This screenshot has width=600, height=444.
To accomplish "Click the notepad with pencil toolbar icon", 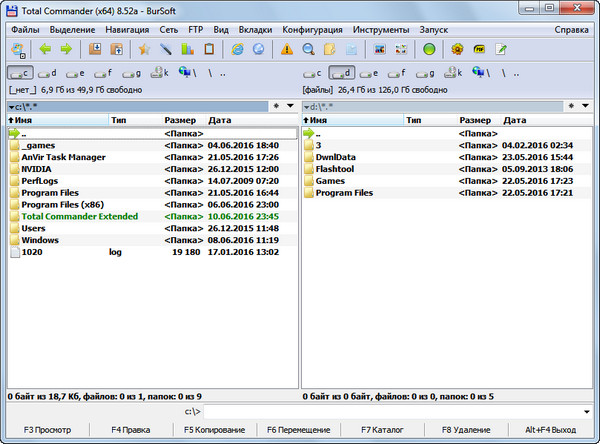I will click(501, 49).
